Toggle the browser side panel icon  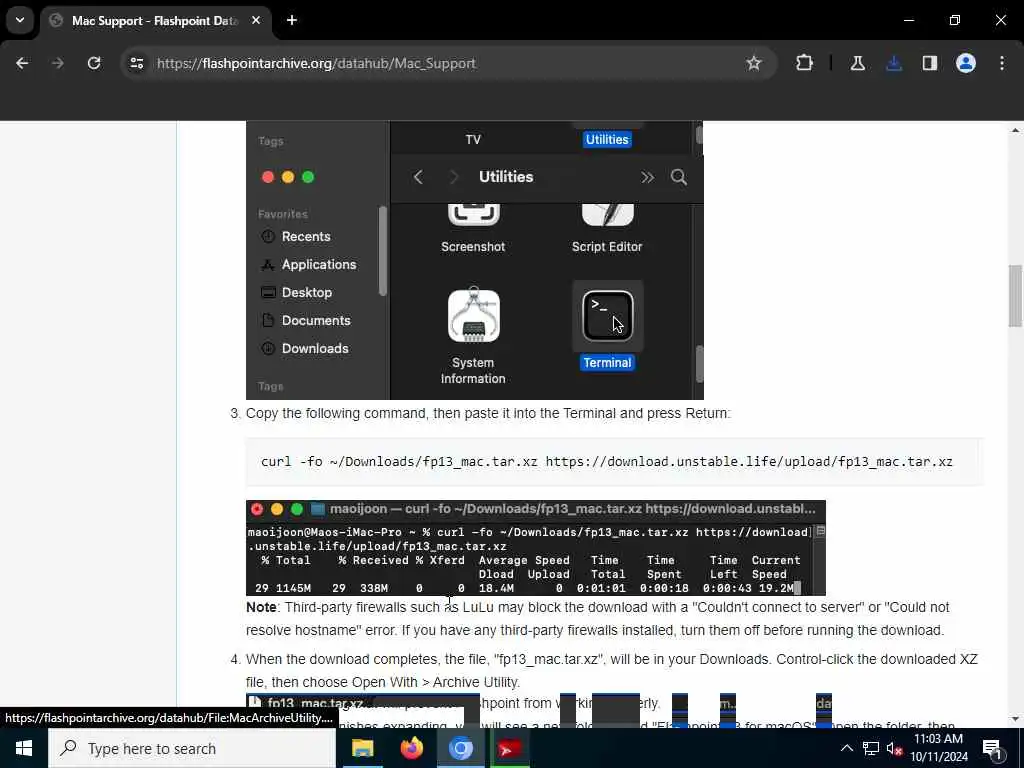(929, 63)
